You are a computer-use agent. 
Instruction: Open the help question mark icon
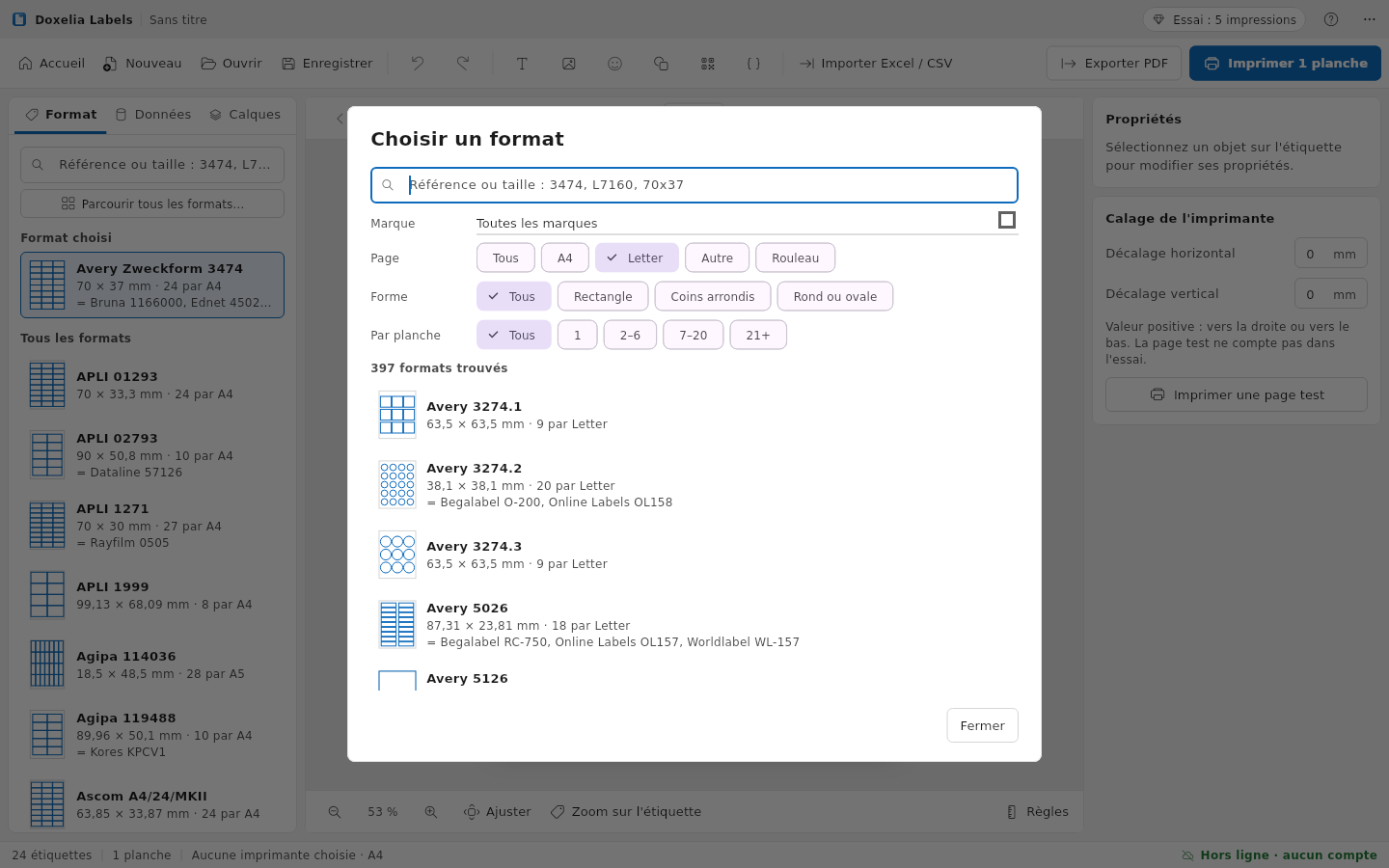tap(1331, 19)
